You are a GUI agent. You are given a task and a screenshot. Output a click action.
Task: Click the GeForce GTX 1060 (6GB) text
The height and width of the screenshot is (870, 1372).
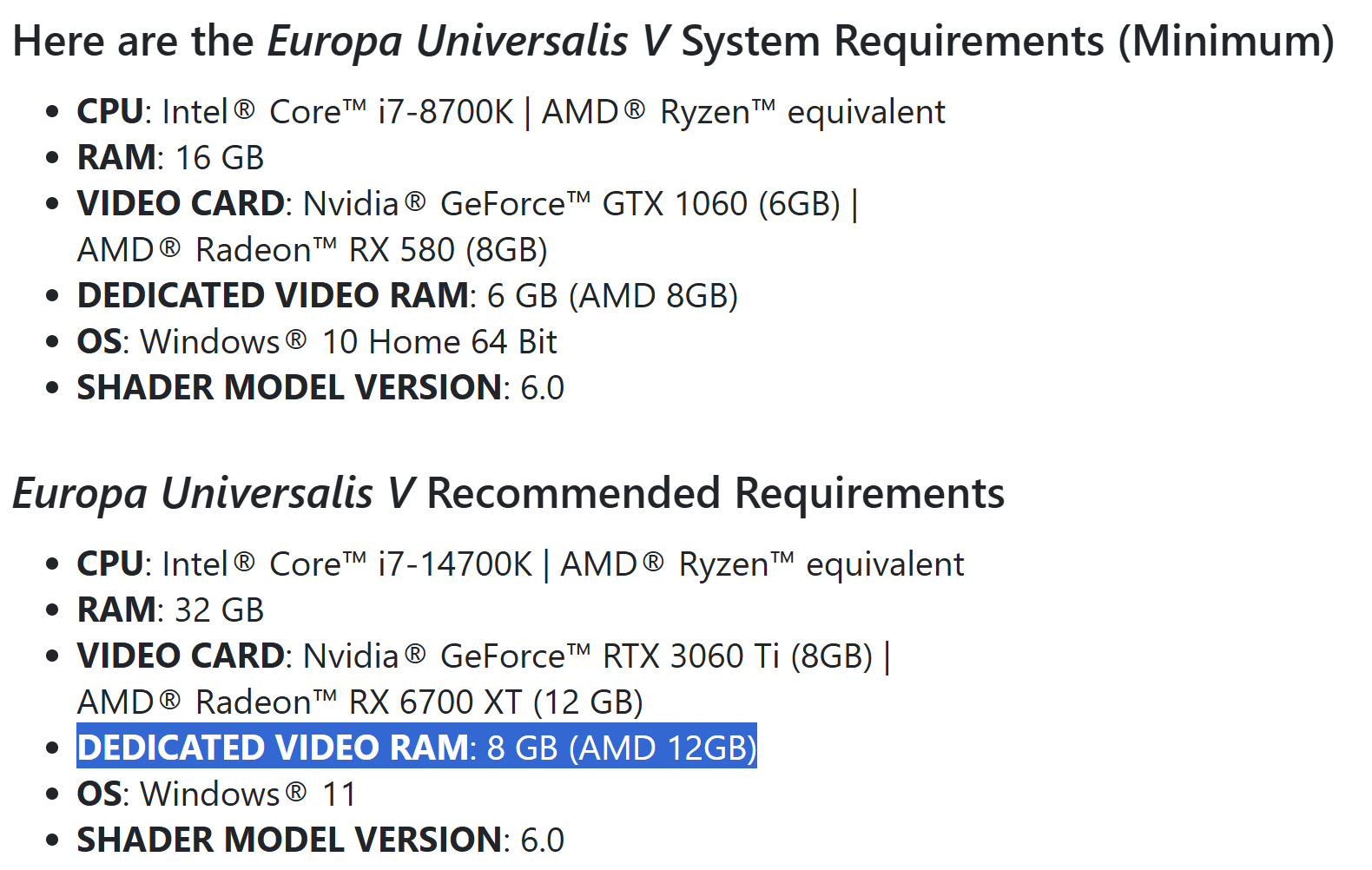(x=640, y=204)
